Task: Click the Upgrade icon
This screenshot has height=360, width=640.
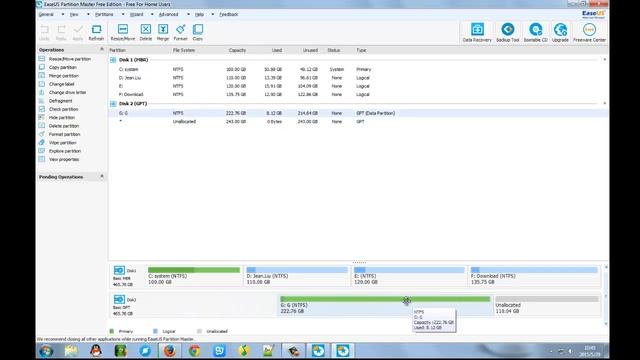Action: [560, 33]
